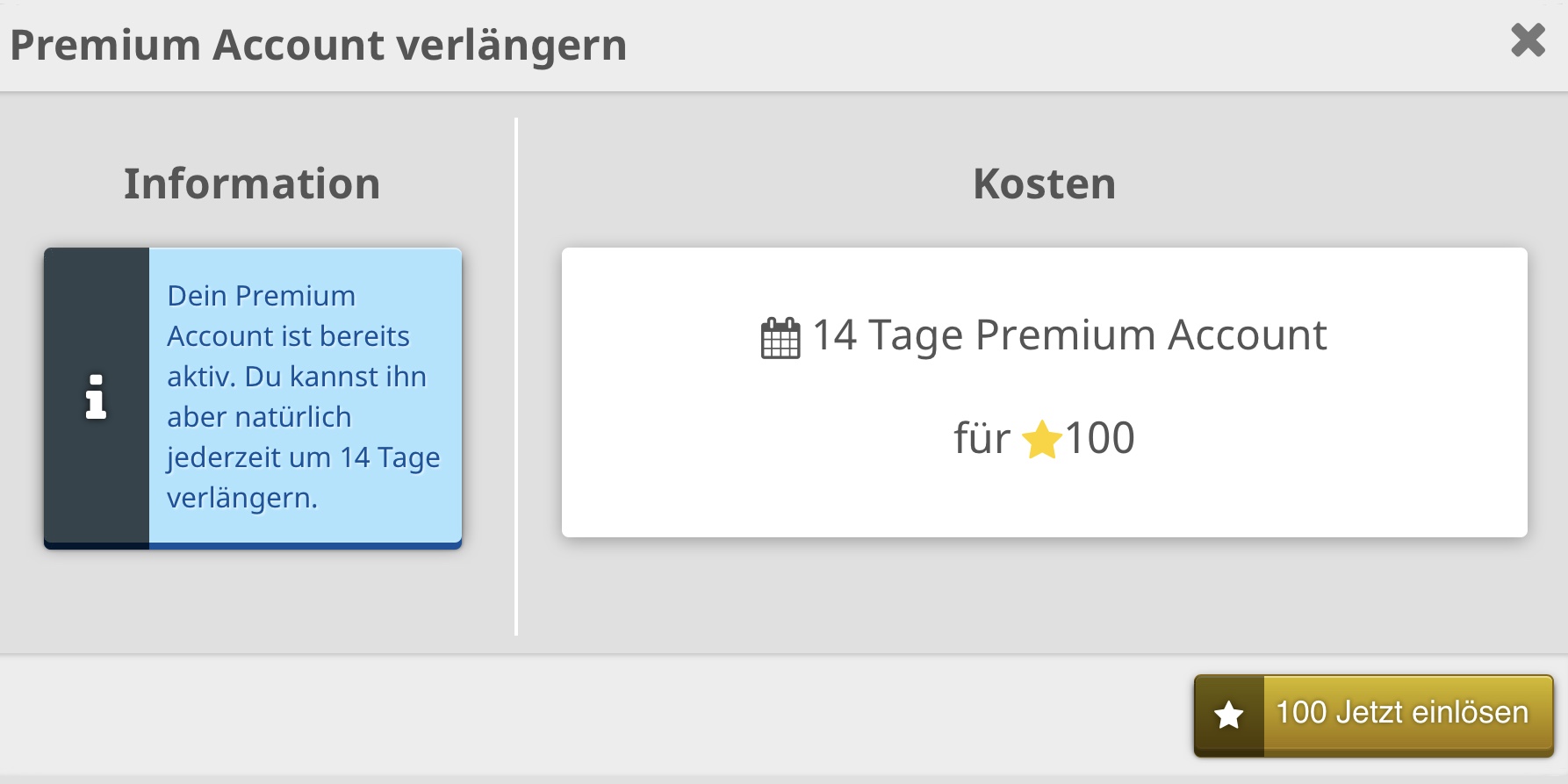Click the vertical divider between sections
Viewport: 1568px width, 784px height.
point(516,376)
